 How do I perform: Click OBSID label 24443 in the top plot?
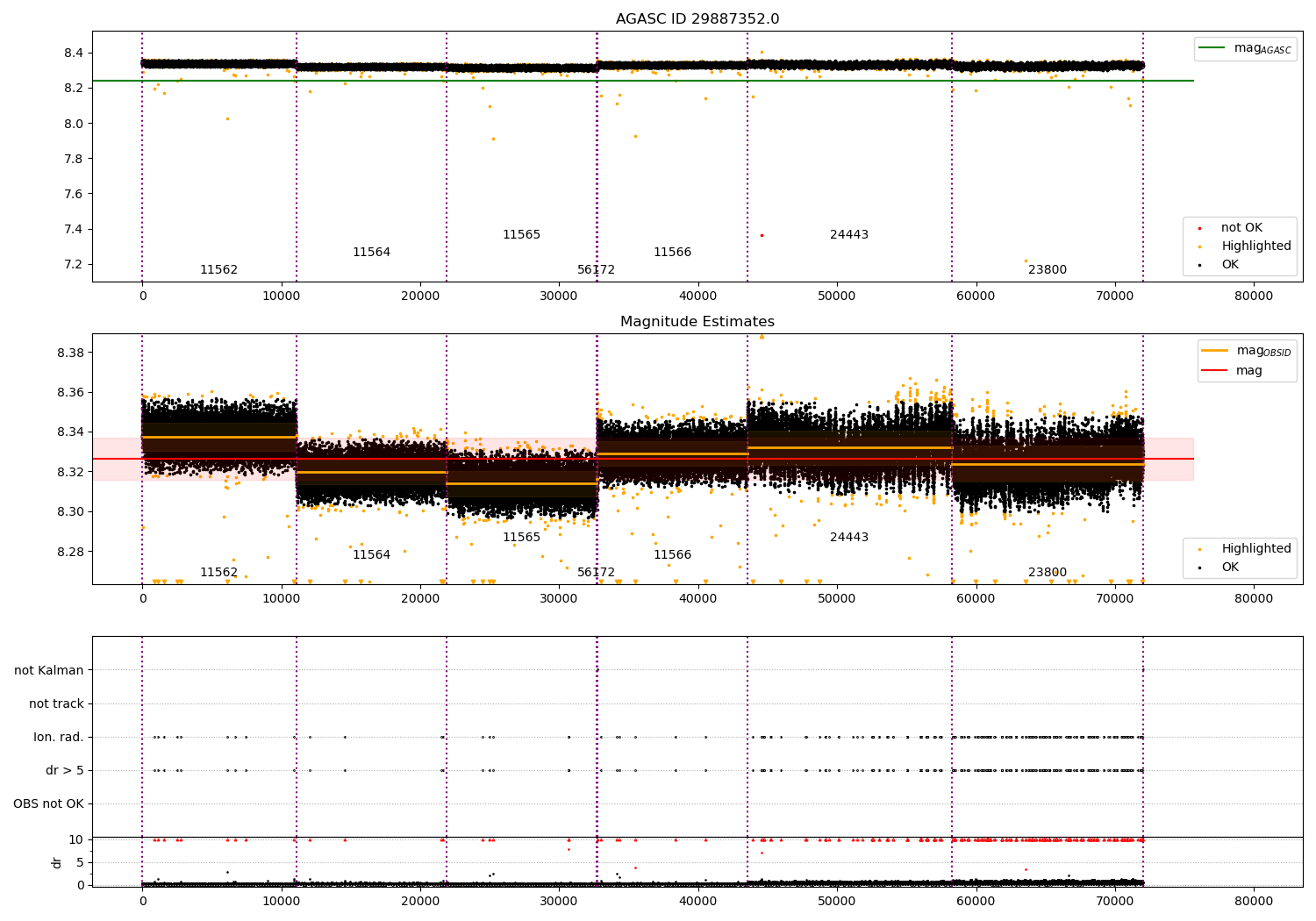849,235
